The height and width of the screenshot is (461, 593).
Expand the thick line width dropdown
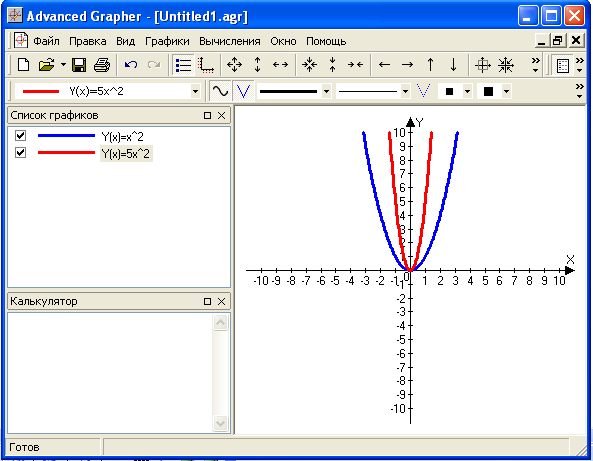point(326,91)
